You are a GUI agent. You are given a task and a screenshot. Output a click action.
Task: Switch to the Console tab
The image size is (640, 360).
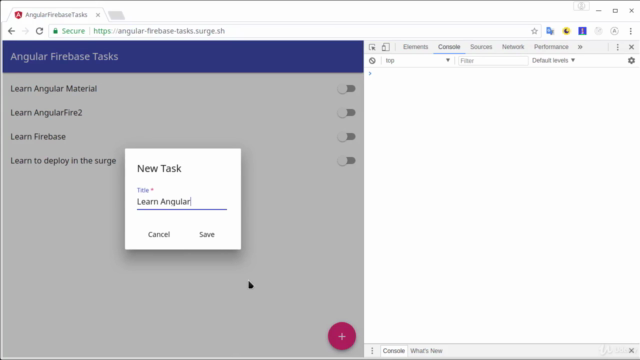pos(449,47)
